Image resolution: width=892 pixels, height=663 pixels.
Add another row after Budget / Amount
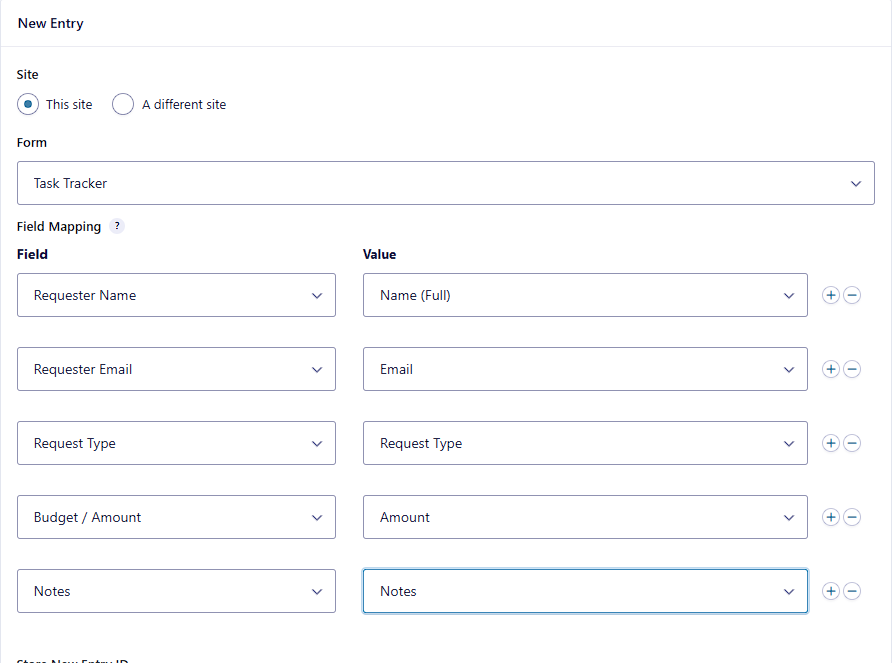coord(831,517)
